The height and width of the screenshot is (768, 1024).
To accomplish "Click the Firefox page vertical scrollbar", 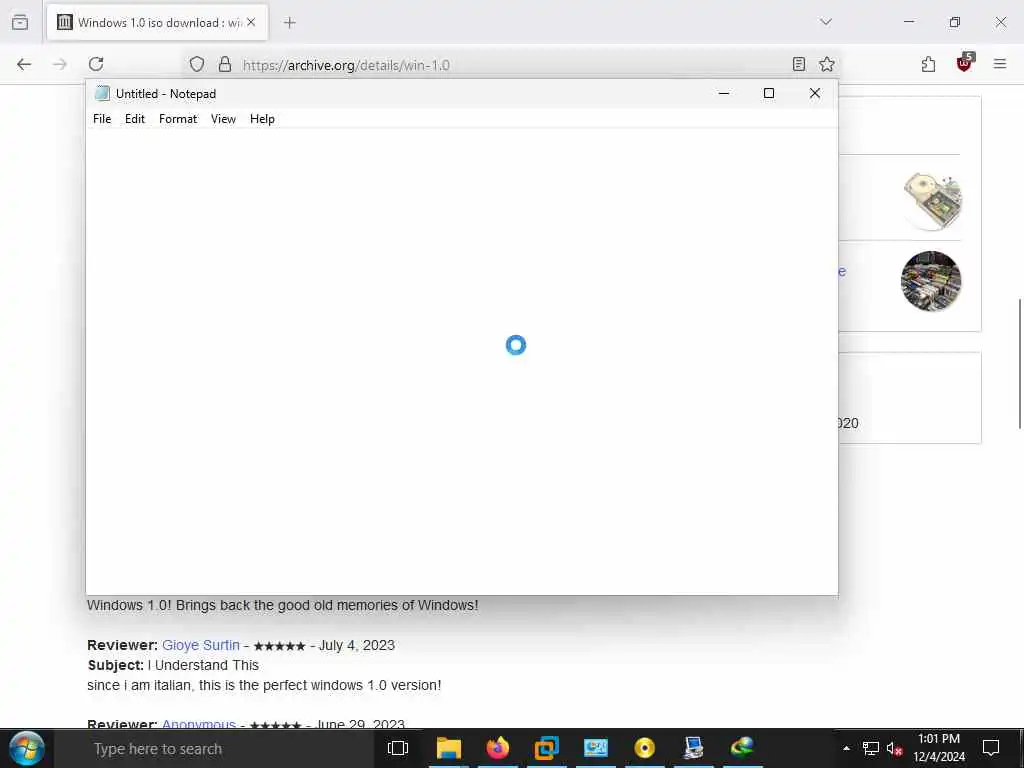I will point(1019,364).
